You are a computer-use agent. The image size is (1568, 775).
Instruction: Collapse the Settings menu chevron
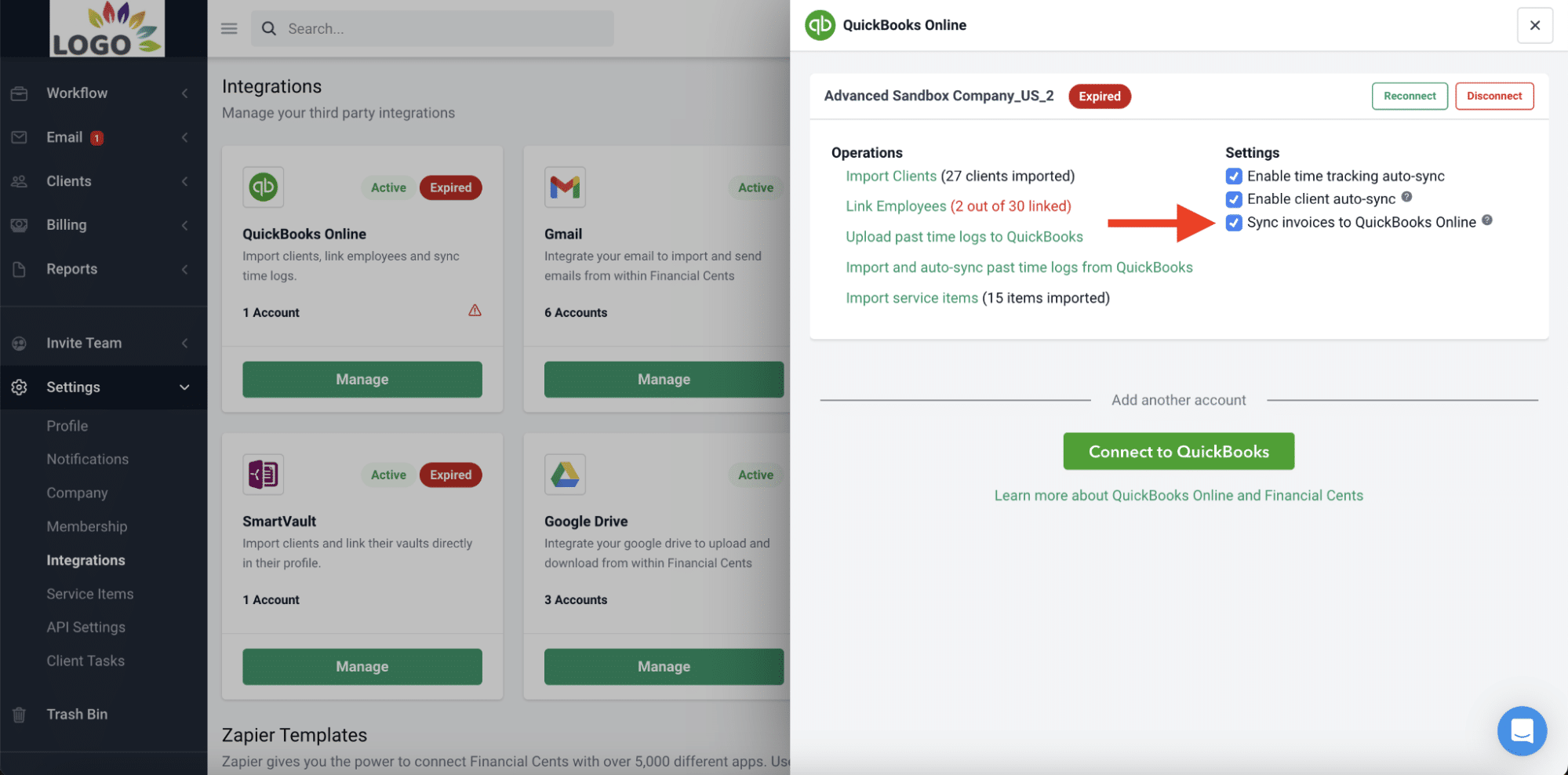click(185, 387)
